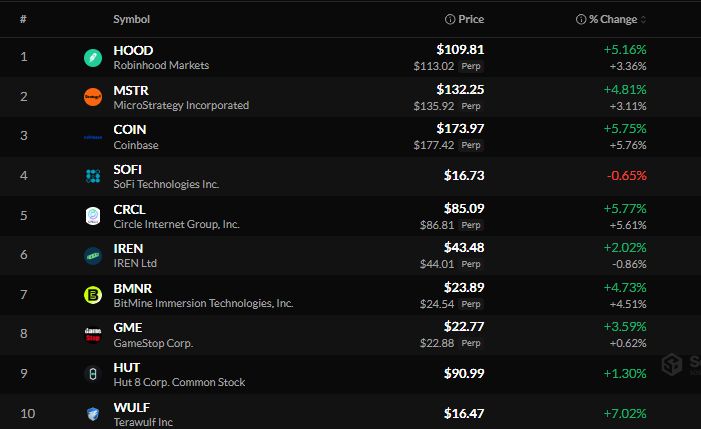Click the info icon beside Price header
The height and width of the screenshot is (429, 701).
pyautogui.click(x=450, y=19)
